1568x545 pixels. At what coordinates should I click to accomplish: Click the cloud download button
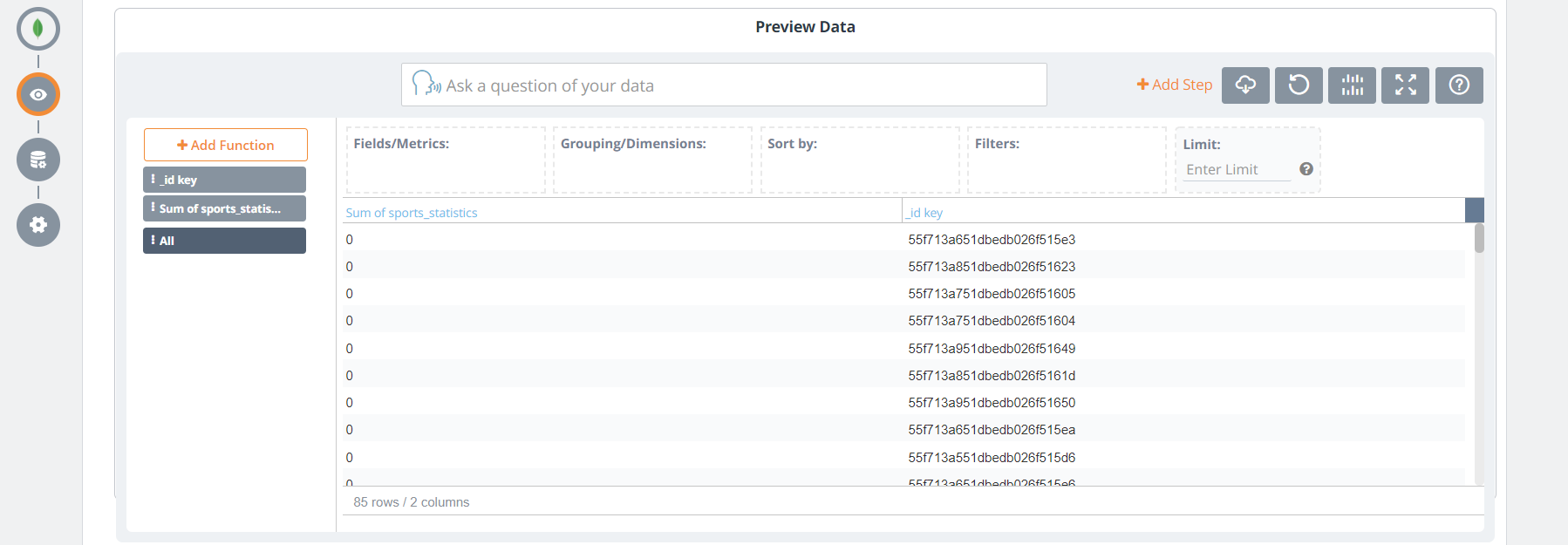point(1245,85)
